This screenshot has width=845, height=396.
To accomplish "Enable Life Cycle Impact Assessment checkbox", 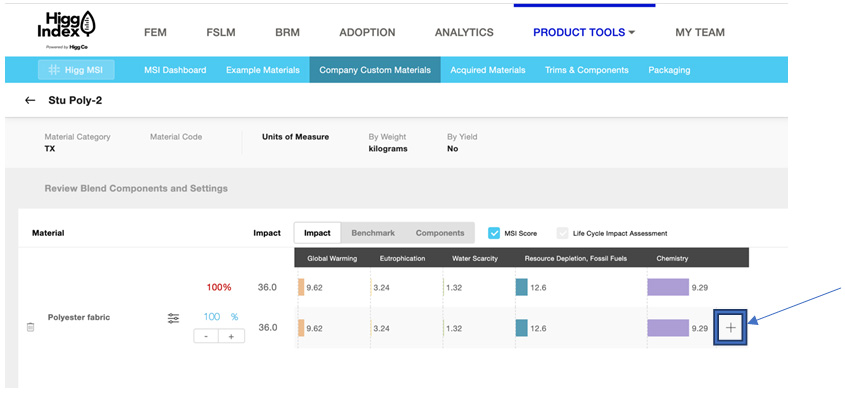I will [563, 233].
